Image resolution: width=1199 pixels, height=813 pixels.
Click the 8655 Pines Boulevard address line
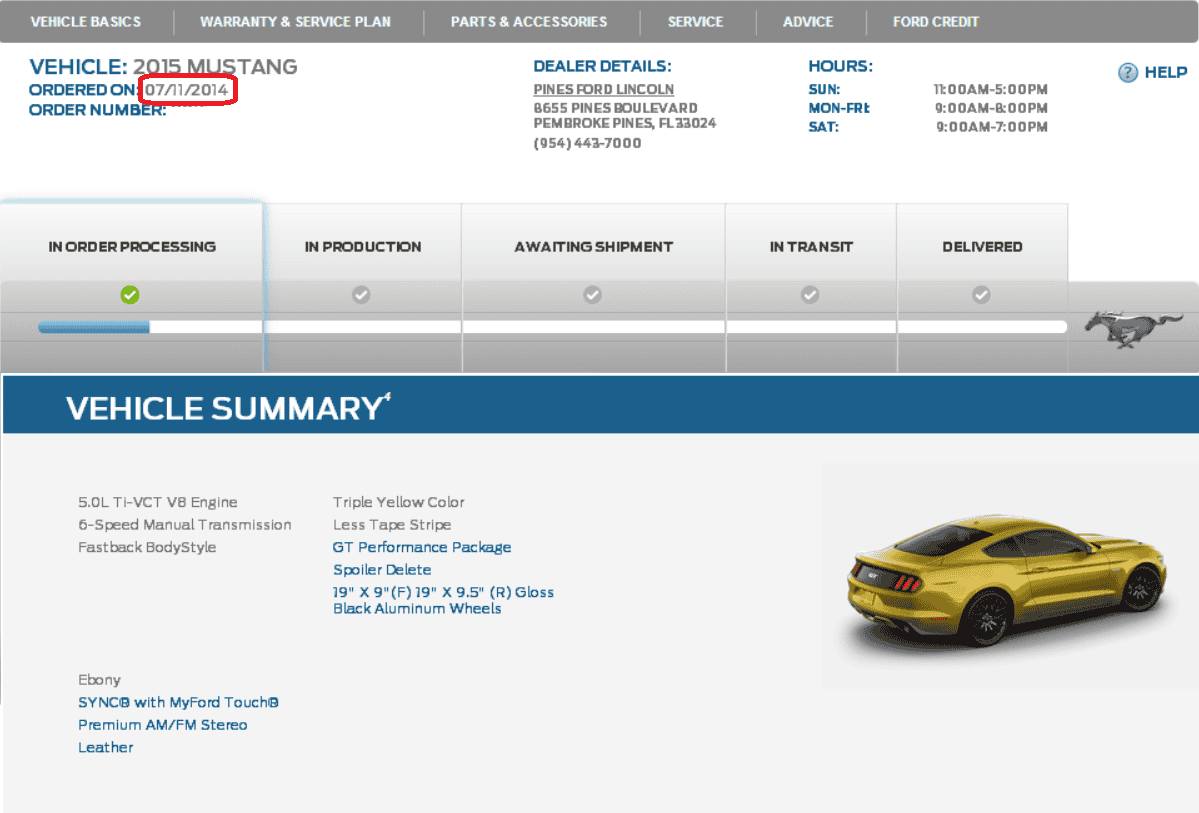point(616,109)
